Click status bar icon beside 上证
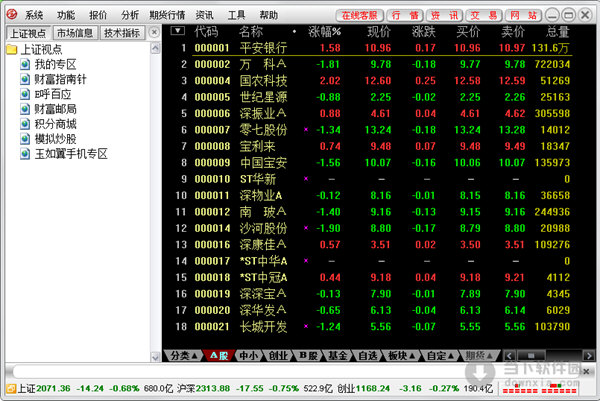 [x=11, y=389]
